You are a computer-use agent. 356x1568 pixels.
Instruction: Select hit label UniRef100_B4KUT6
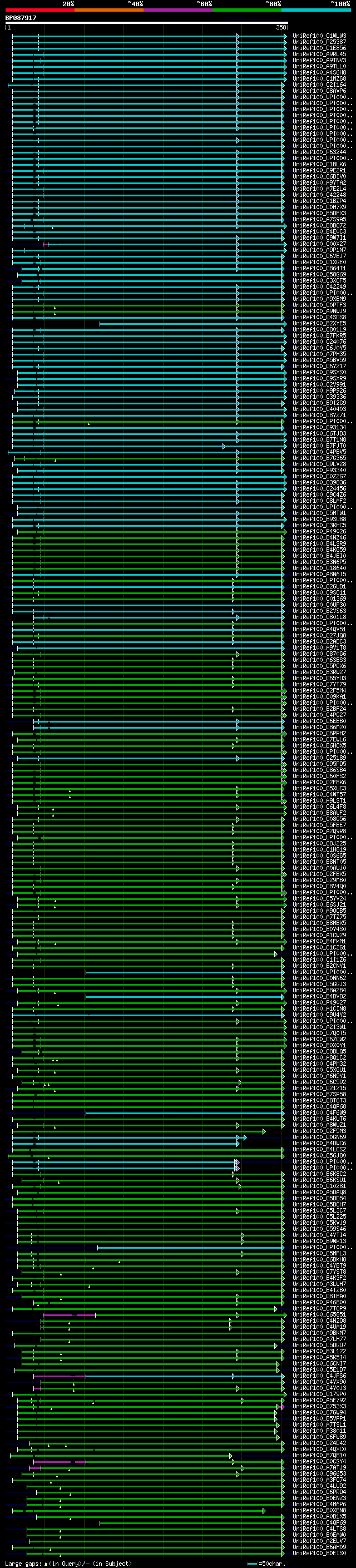pyautogui.click(x=319, y=1119)
